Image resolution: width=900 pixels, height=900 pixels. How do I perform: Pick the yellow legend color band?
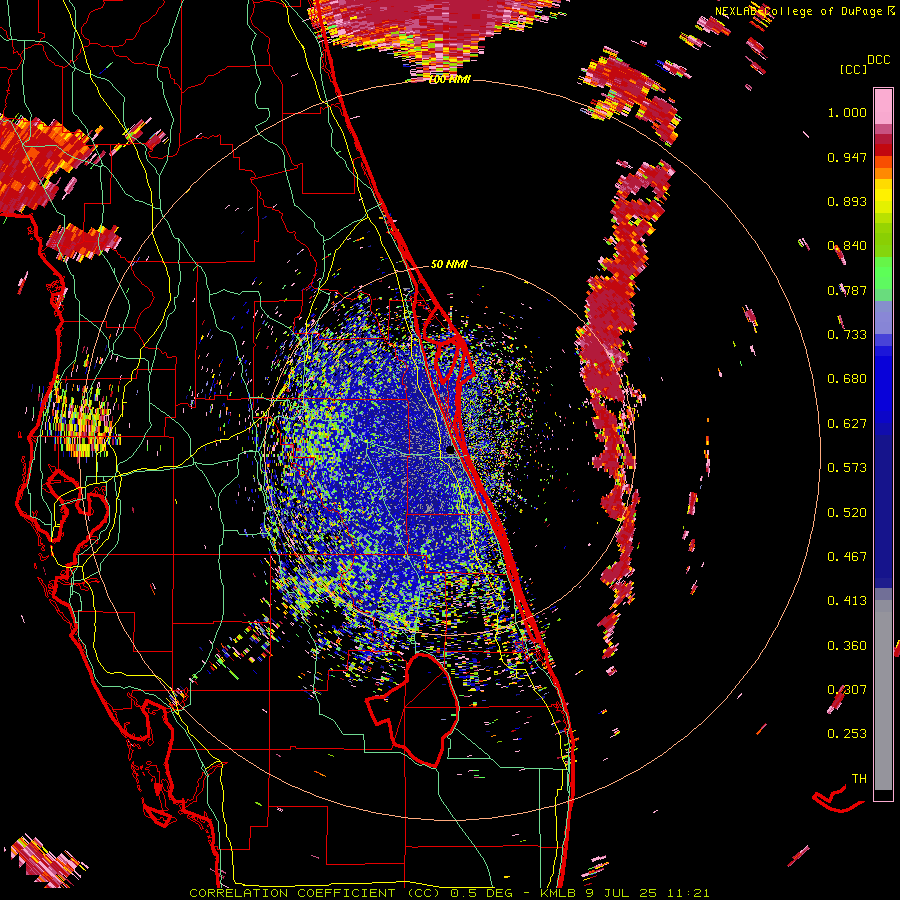tap(883, 195)
